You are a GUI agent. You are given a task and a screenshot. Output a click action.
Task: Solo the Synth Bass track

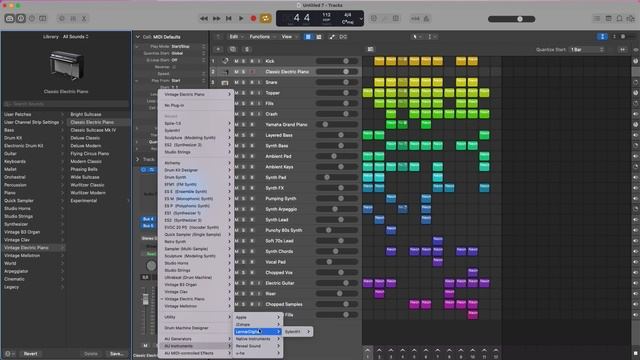(244, 146)
